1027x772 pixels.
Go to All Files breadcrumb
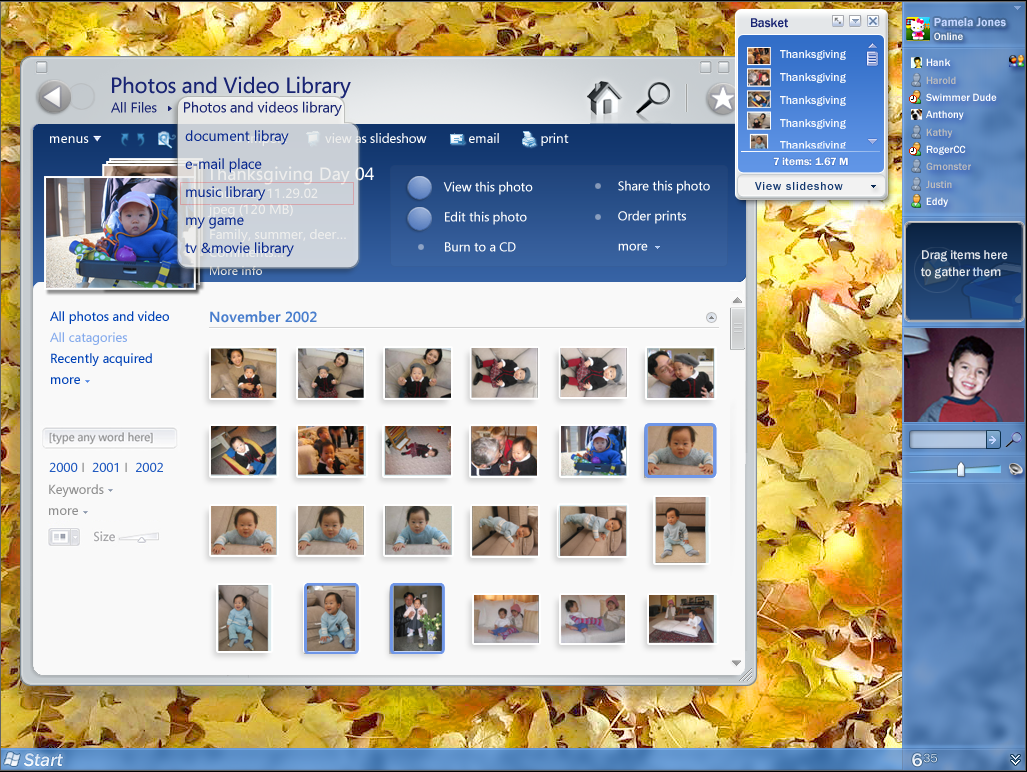tap(134, 107)
